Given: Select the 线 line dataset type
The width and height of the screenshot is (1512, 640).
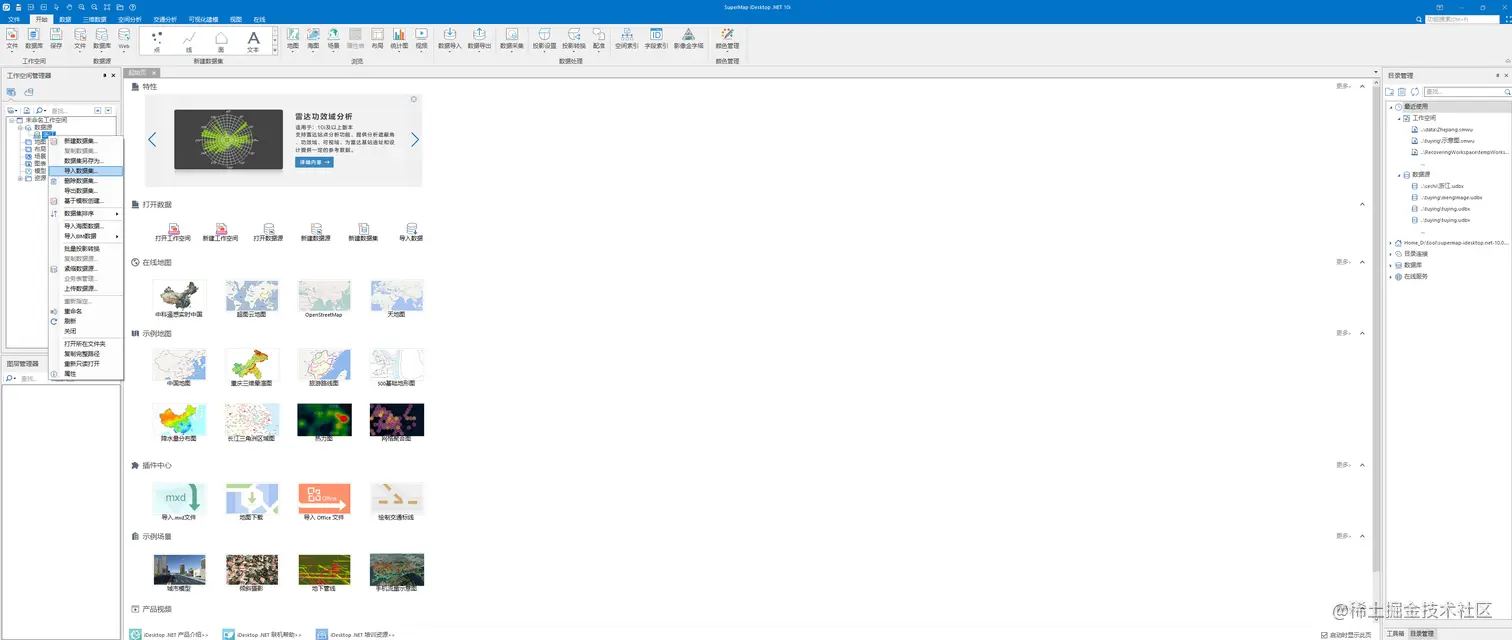Looking at the screenshot, I should [189, 41].
